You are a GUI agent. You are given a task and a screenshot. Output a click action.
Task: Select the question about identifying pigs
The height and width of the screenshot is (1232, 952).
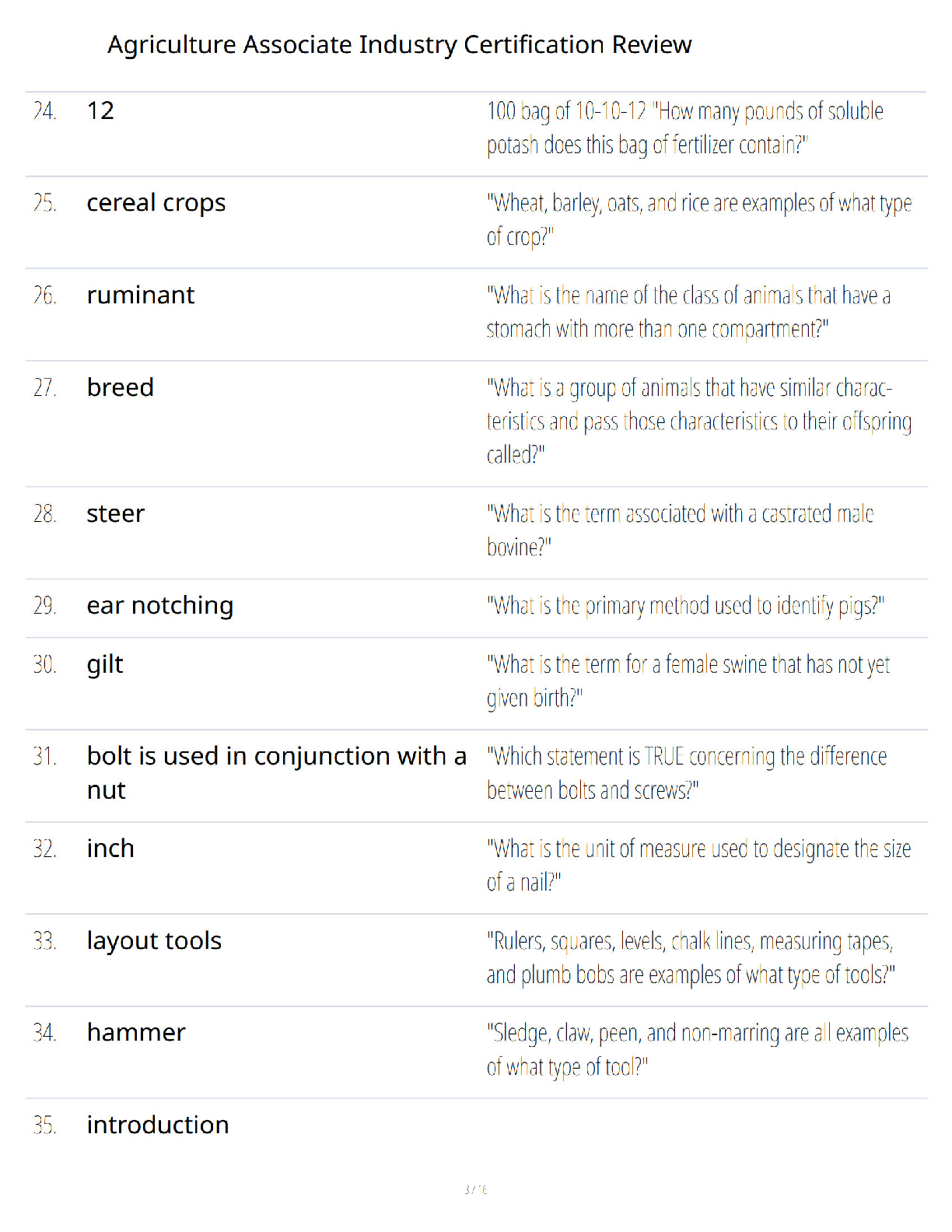686,606
